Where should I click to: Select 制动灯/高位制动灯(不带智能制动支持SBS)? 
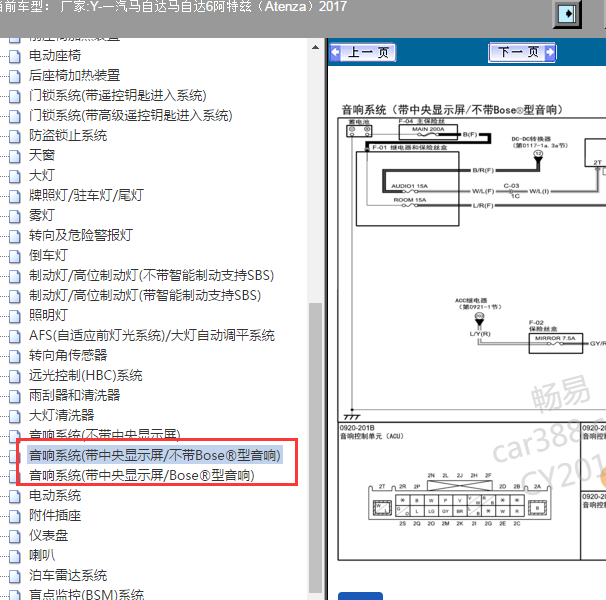152,276
